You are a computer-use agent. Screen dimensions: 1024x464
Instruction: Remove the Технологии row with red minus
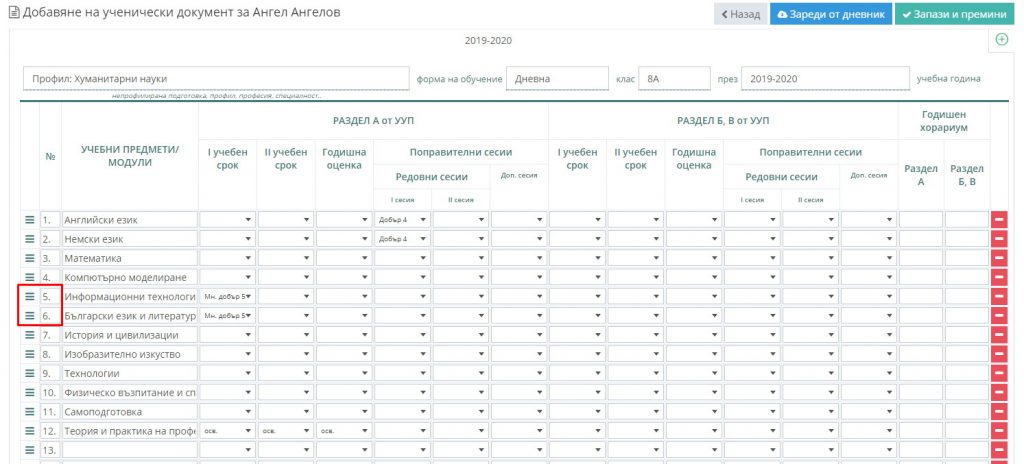(x=999, y=373)
